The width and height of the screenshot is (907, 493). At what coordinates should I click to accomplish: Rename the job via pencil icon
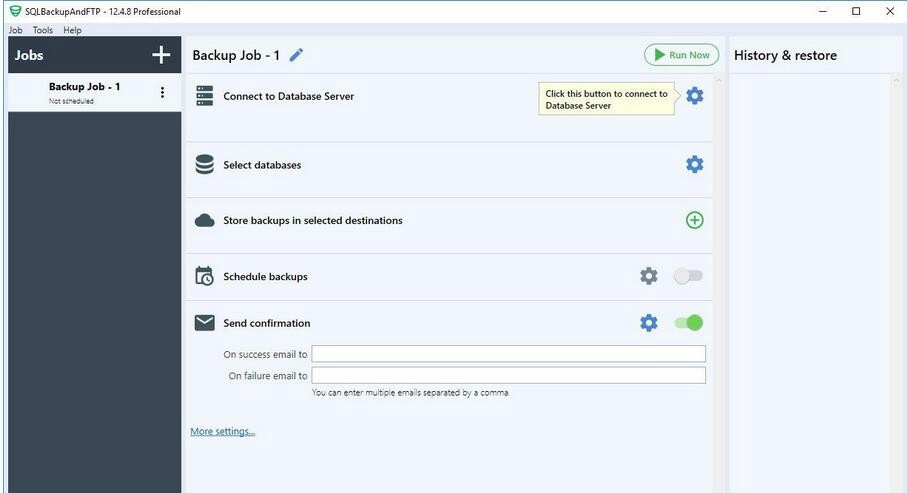[x=296, y=55]
